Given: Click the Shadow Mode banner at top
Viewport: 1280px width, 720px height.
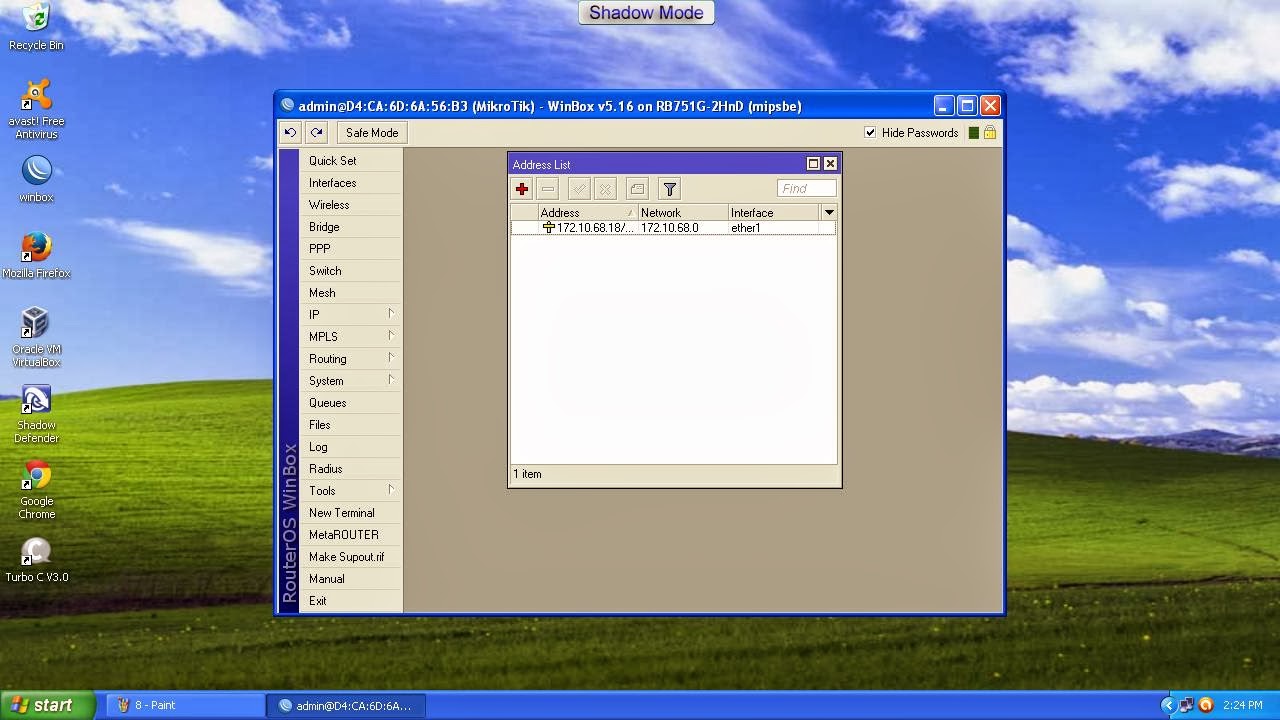Looking at the screenshot, I should coord(646,13).
